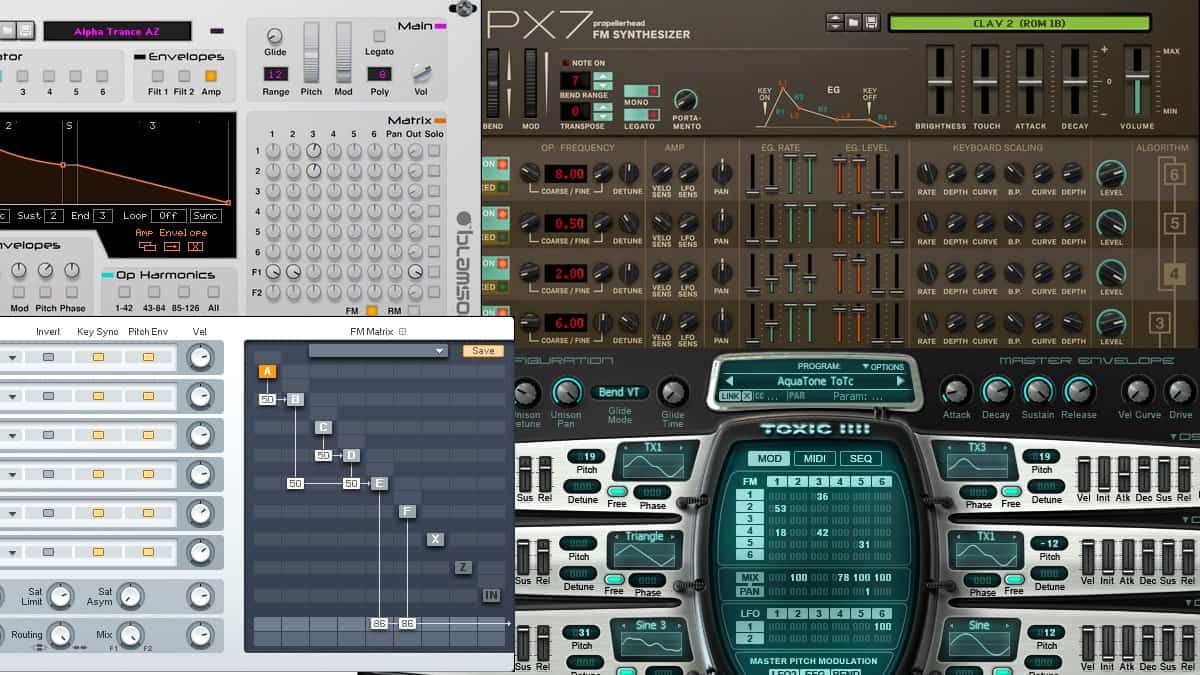Click the PX7 Brightness slider
Image resolution: width=1200 pixels, height=675 pixels.
pyautogui.click(x=939, y=81)
